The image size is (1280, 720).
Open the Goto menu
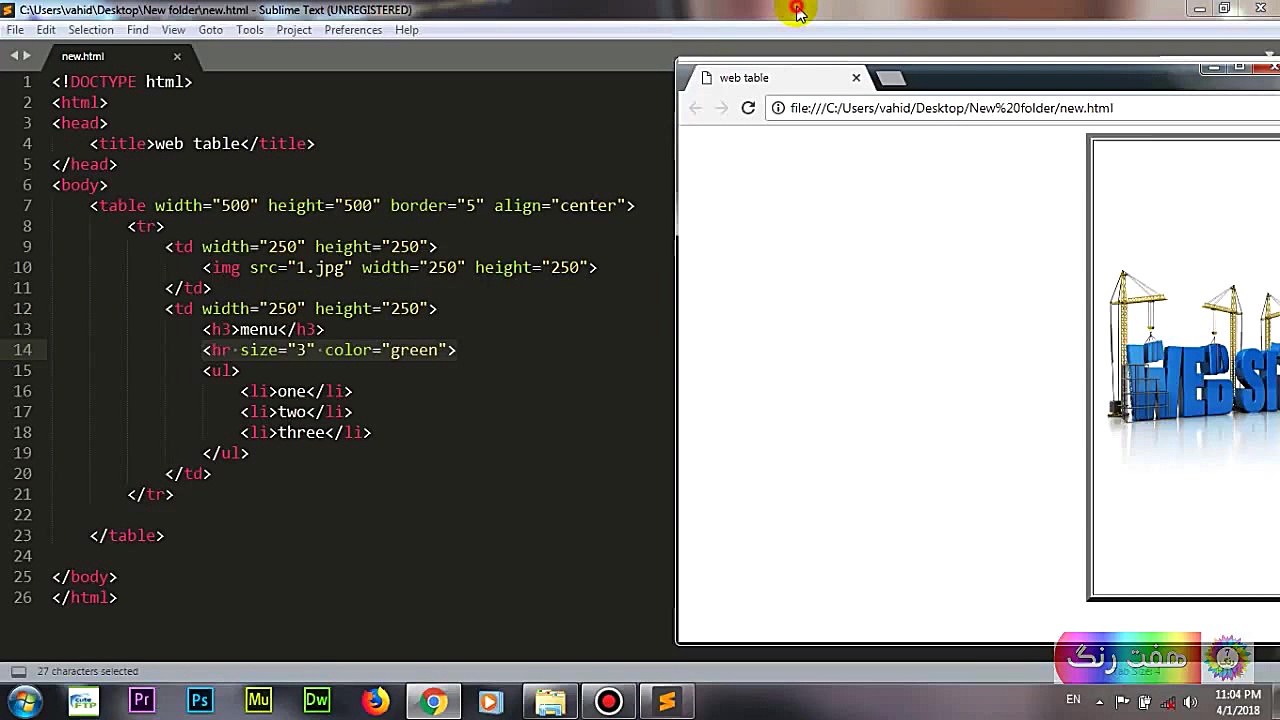[x=210, y=30]
